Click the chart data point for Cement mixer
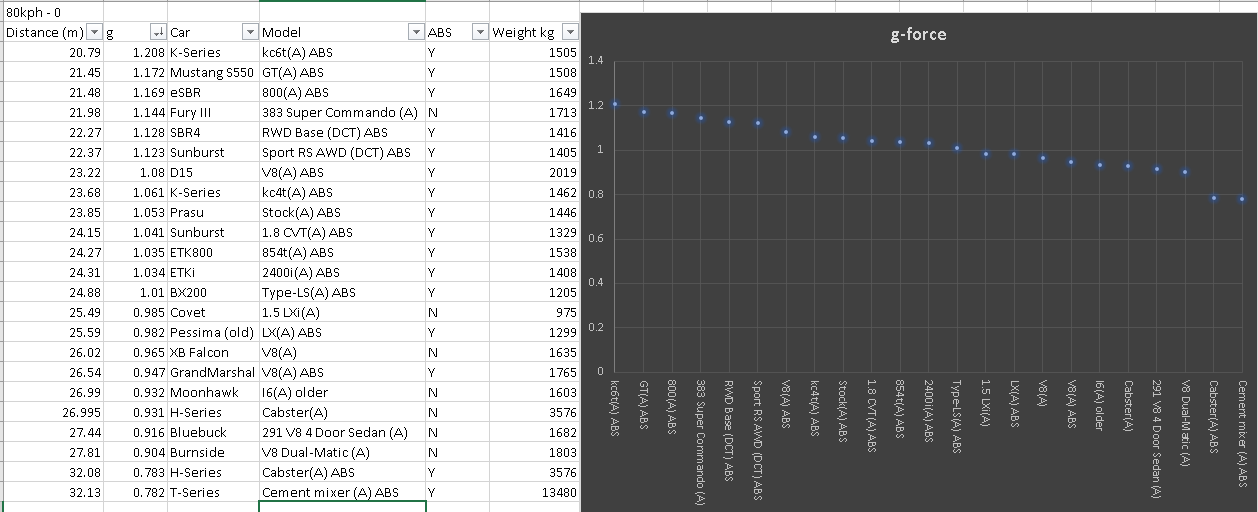 click(1242, 199)
